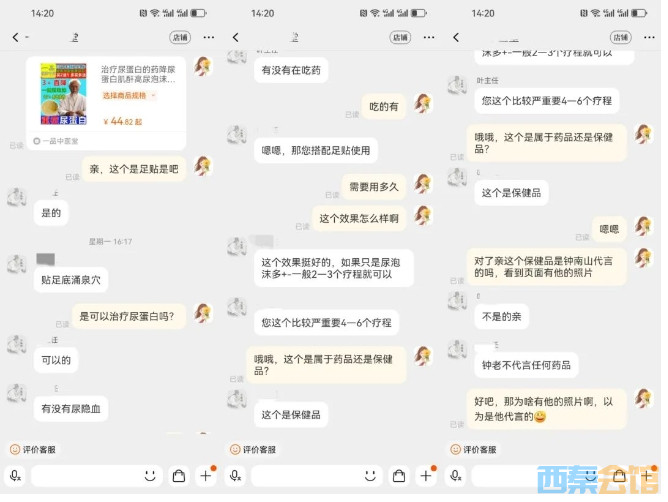
Task: Open the three-dot menu in right chat
Action: click(649, 38)
